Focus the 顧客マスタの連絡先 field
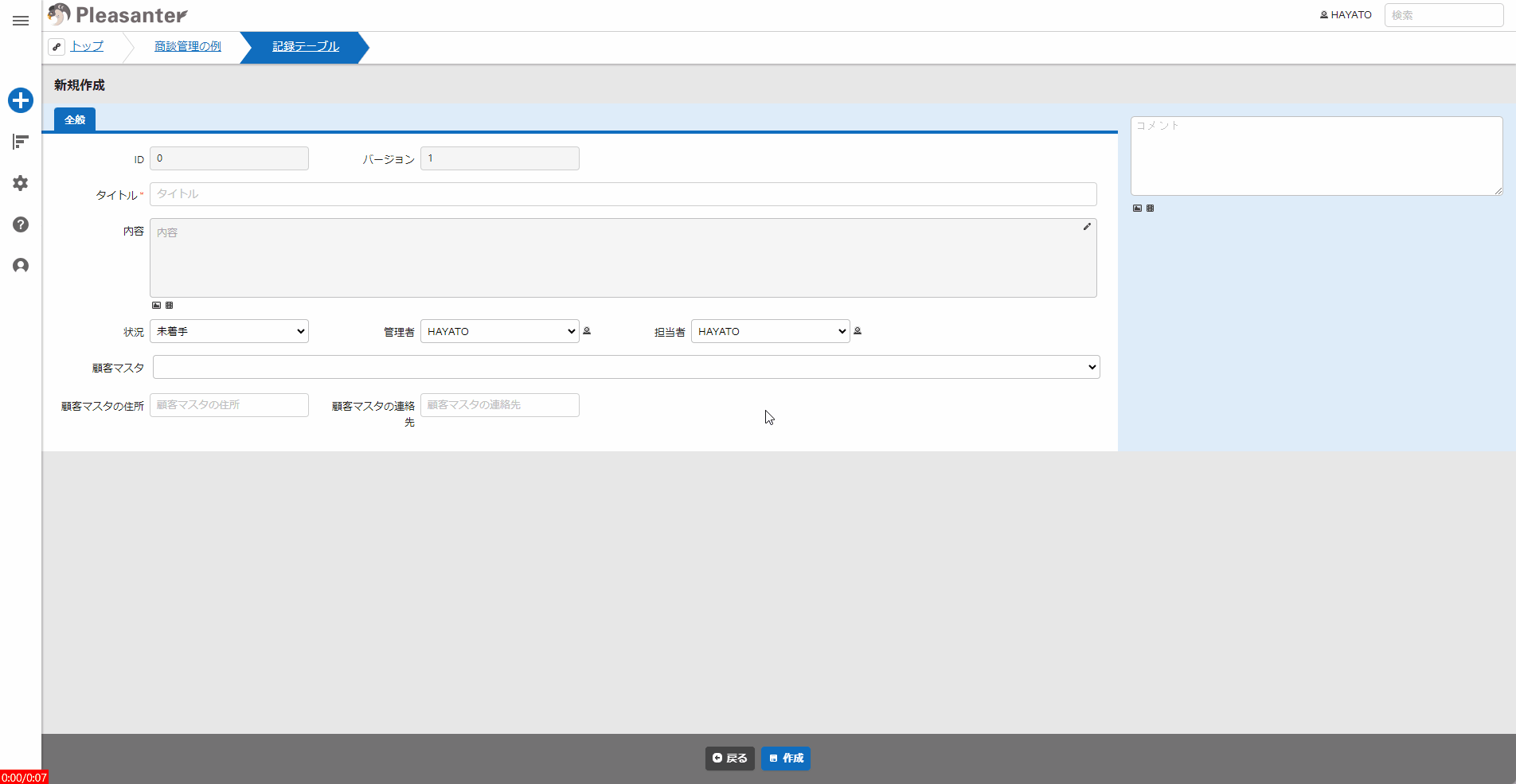The width and height of the screenshot is (1516, 784). point(500,405)
